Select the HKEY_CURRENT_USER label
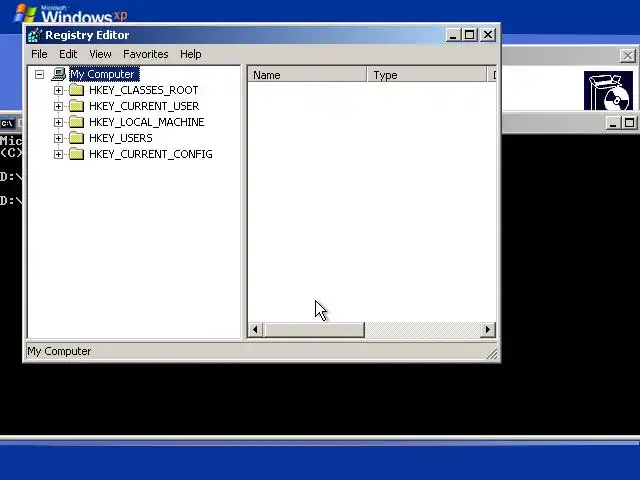Viewport: 640px width, 480px height. [144, 106]
